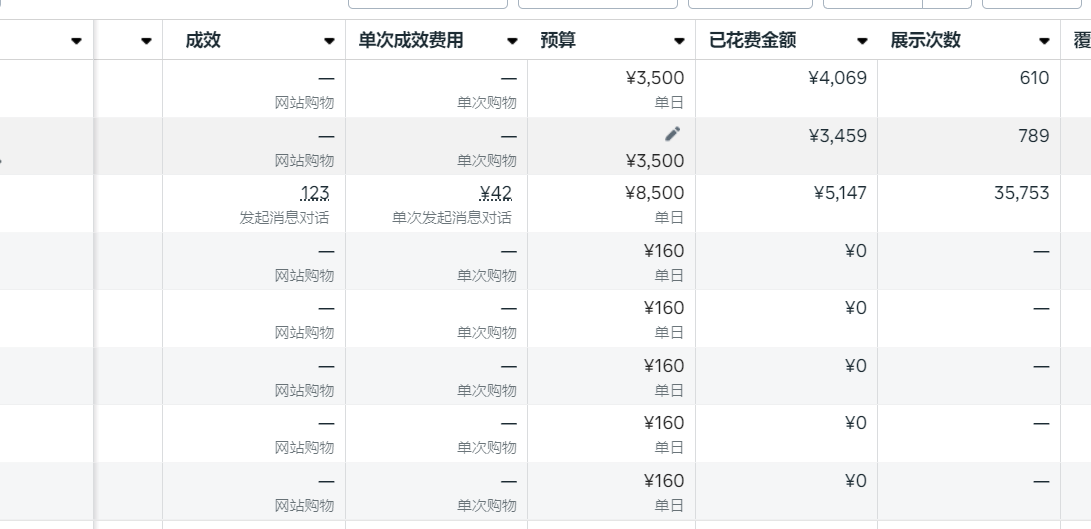Open the underlined 123 results value

(315, 193)
